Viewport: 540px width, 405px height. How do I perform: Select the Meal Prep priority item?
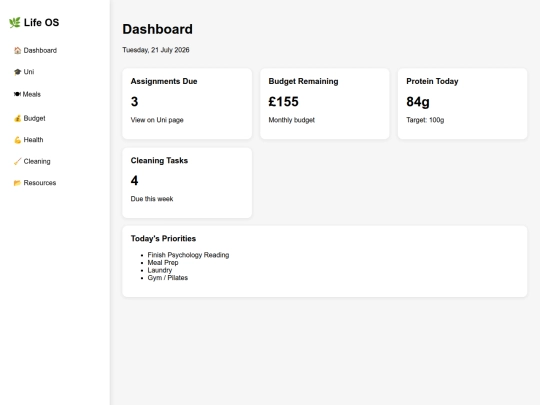(163, 262)
